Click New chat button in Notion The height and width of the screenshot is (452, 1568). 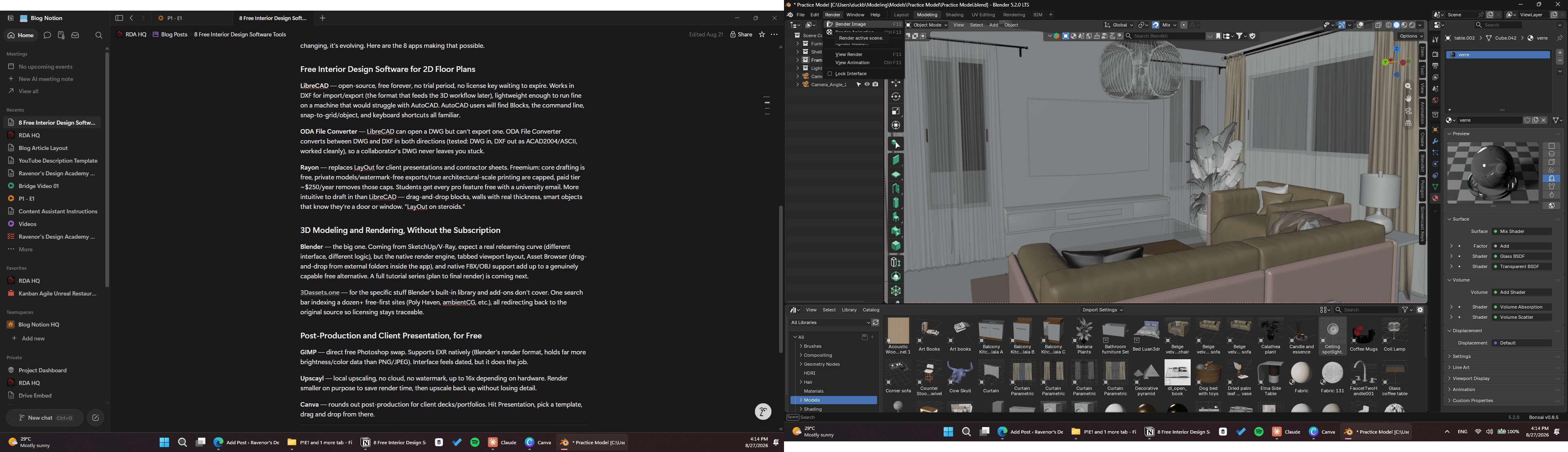pos(45,418)
